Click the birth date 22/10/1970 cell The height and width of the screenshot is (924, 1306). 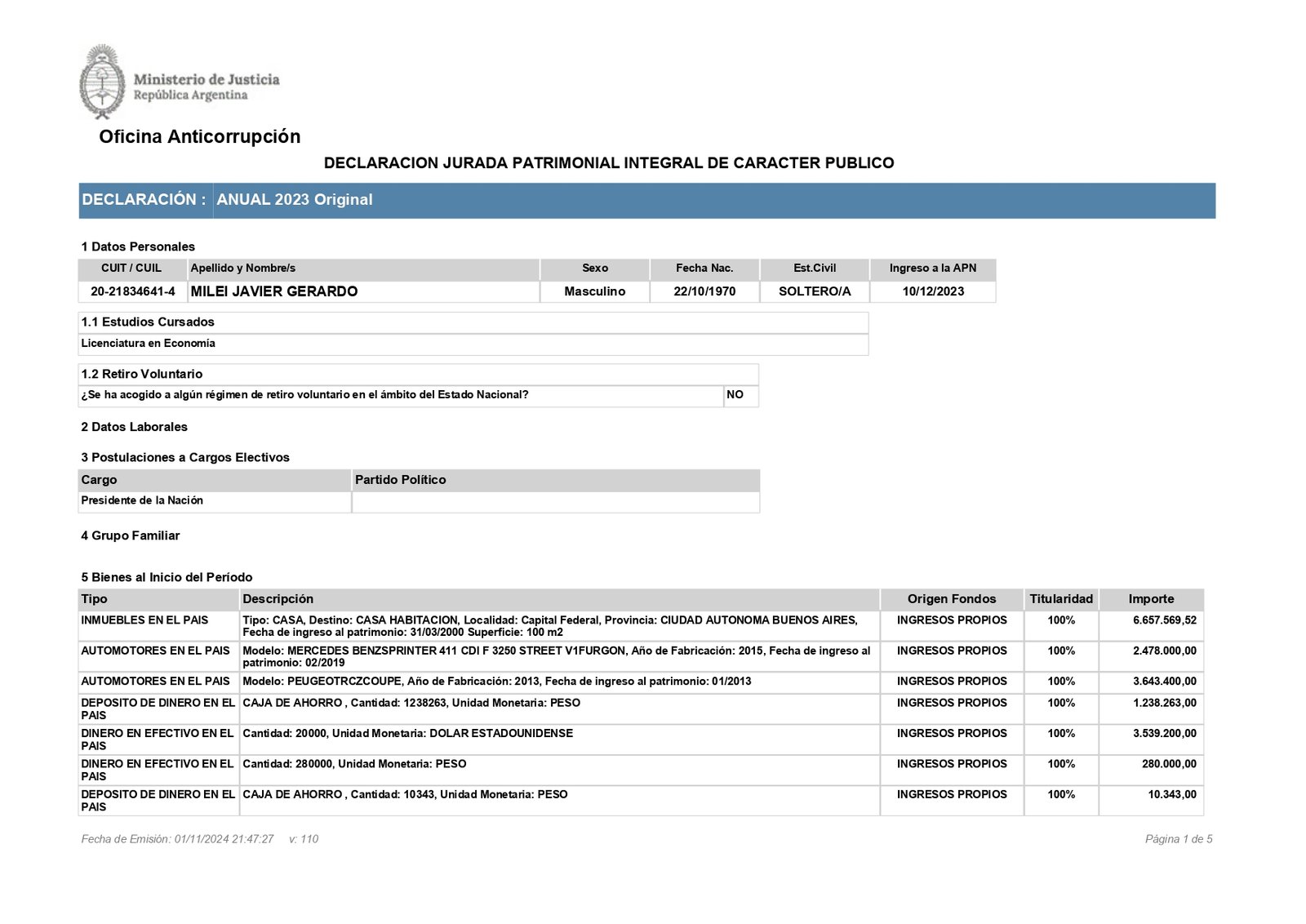click(x=704, y=291)
